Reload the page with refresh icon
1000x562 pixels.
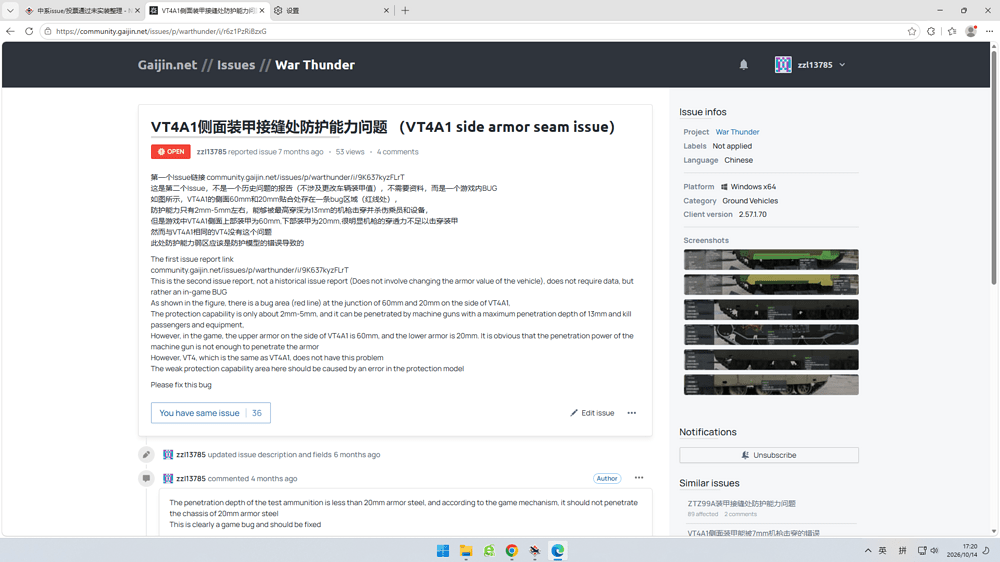pyautogui.click(x=29, y=31)
